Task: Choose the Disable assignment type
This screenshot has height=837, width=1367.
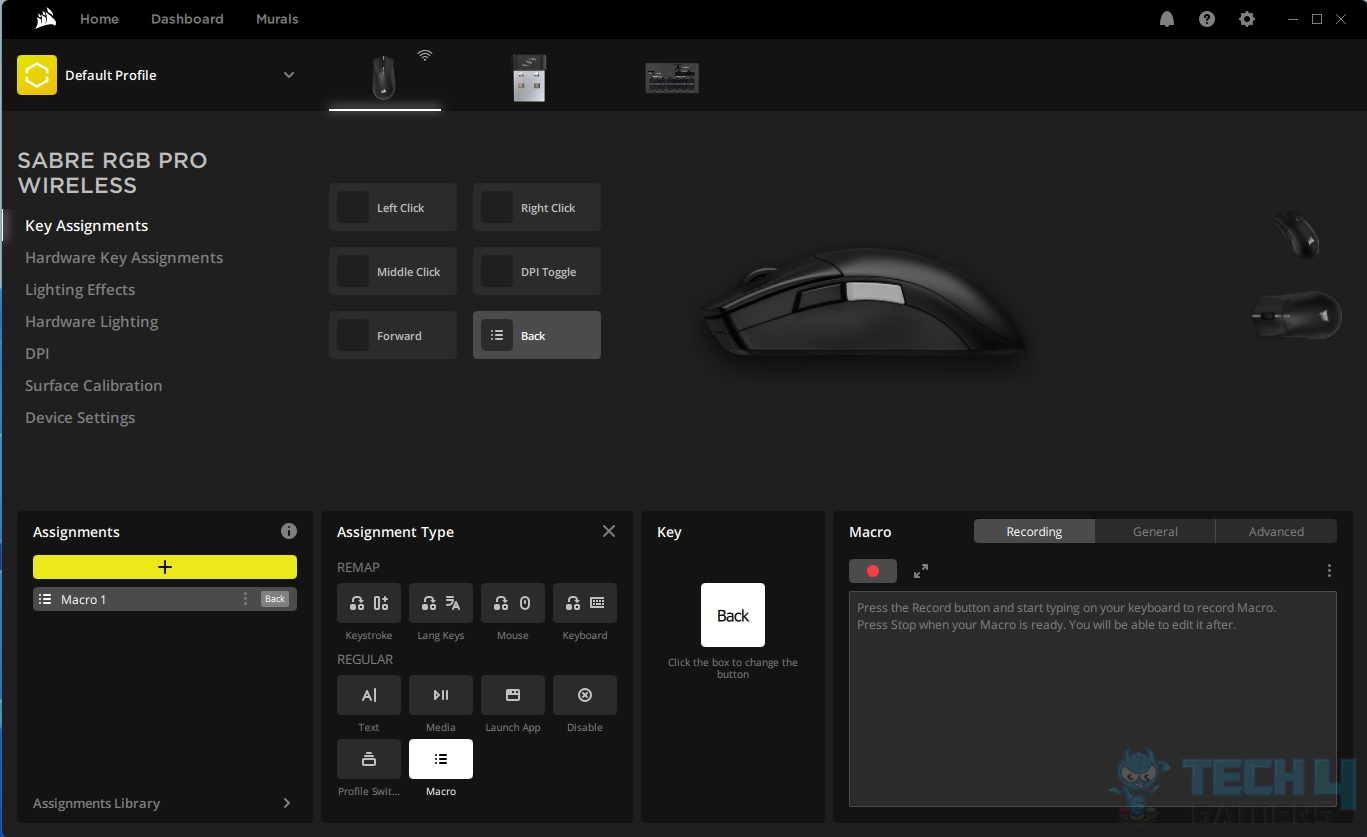Action: [585, 695]
